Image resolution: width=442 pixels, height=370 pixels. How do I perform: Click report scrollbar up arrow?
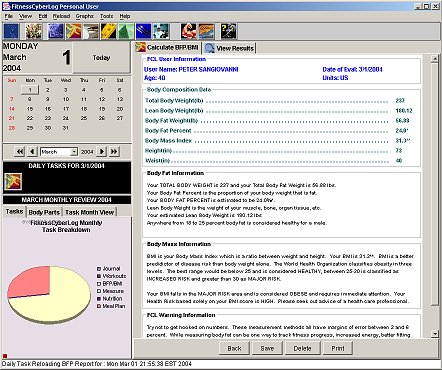coord(435,59)
